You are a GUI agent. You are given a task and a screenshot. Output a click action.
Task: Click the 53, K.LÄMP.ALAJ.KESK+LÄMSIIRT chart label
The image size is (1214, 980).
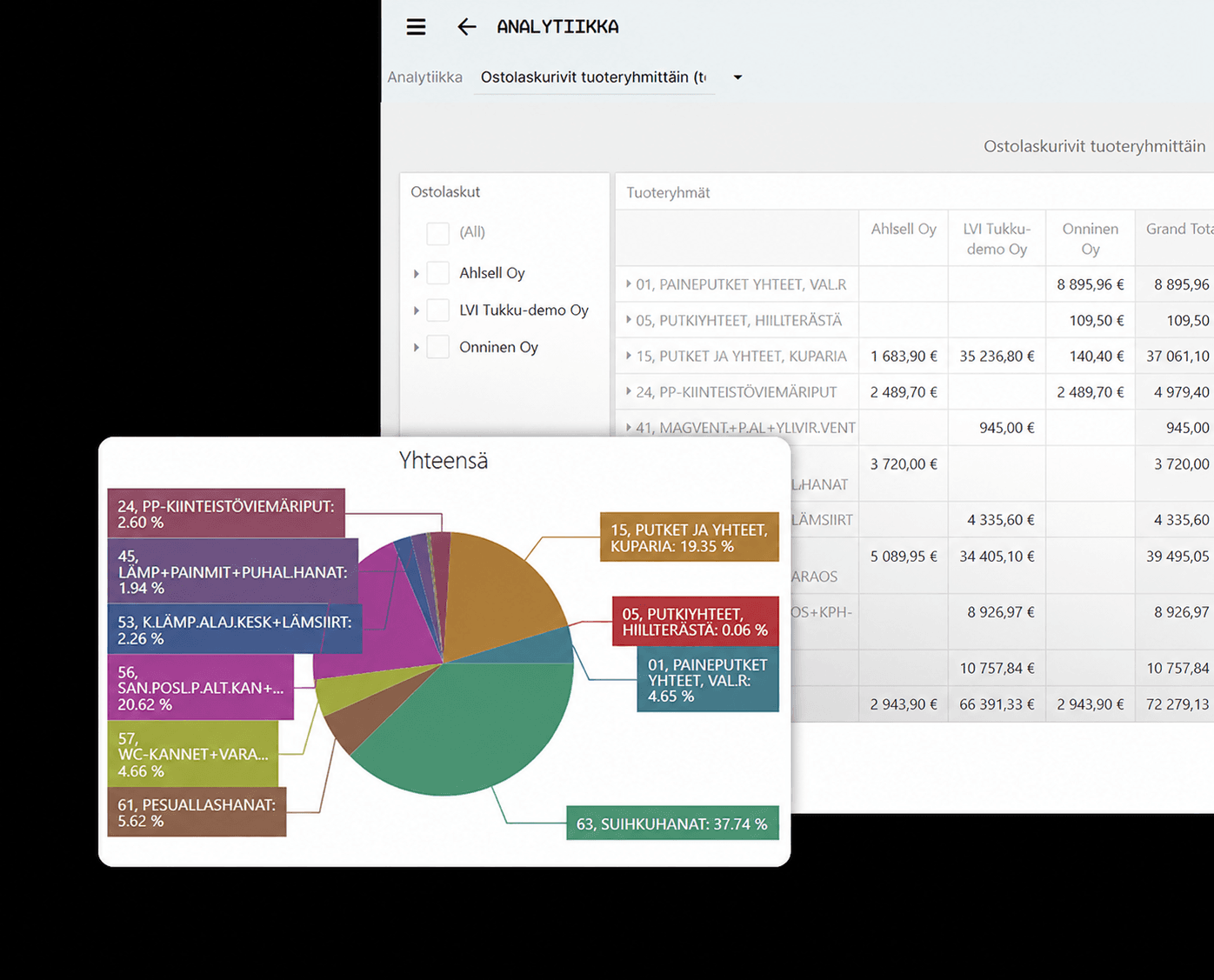pyautogui.click(x=235, y=630)
